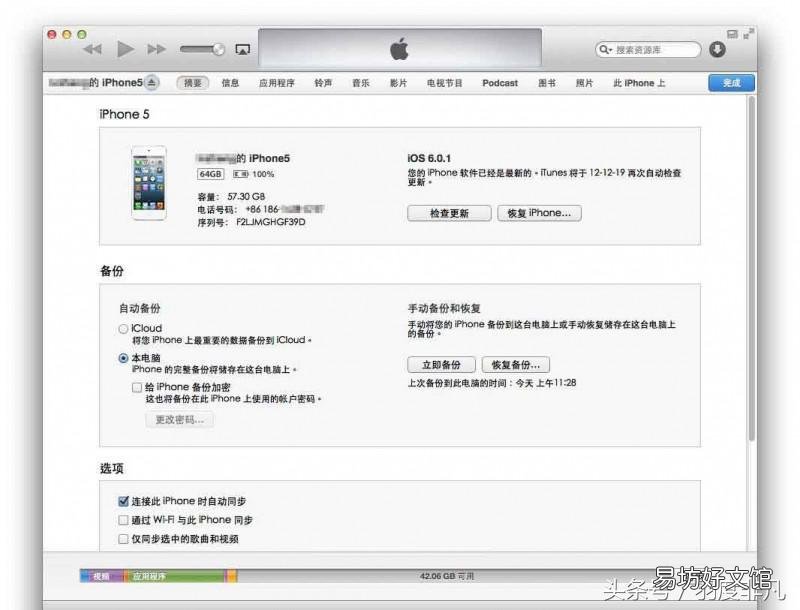The width and height of the screenshot is (800, 610).
Task: Click the blue 完成 done button
Action: click(732, 83)
